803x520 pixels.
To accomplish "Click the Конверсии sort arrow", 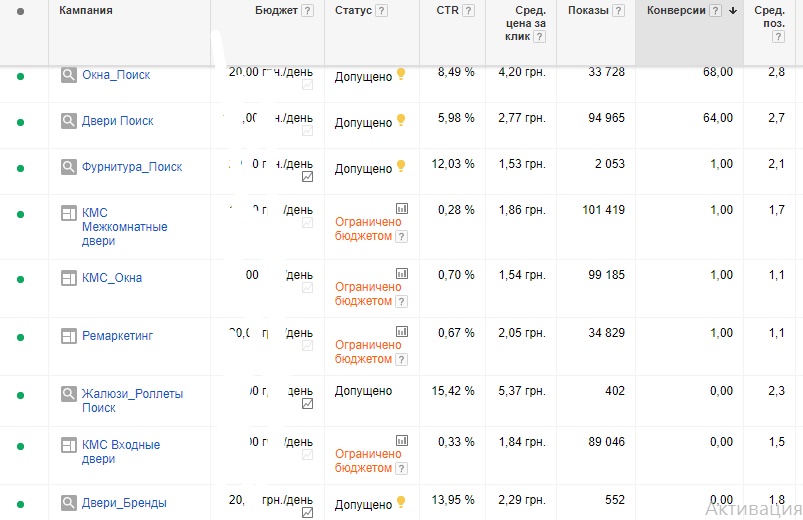I will click(733, 11).
